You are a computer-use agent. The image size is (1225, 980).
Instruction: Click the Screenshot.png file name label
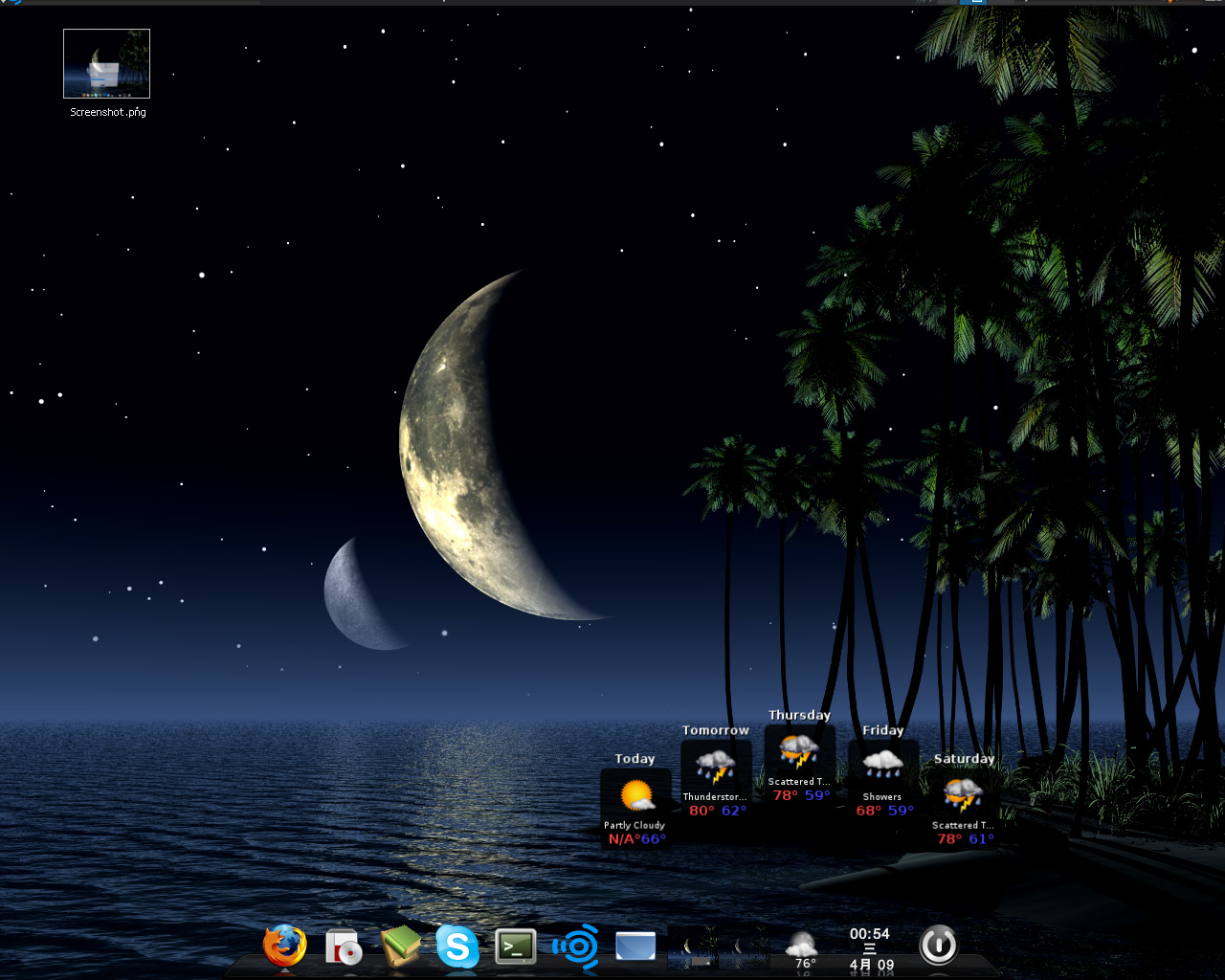108,112
